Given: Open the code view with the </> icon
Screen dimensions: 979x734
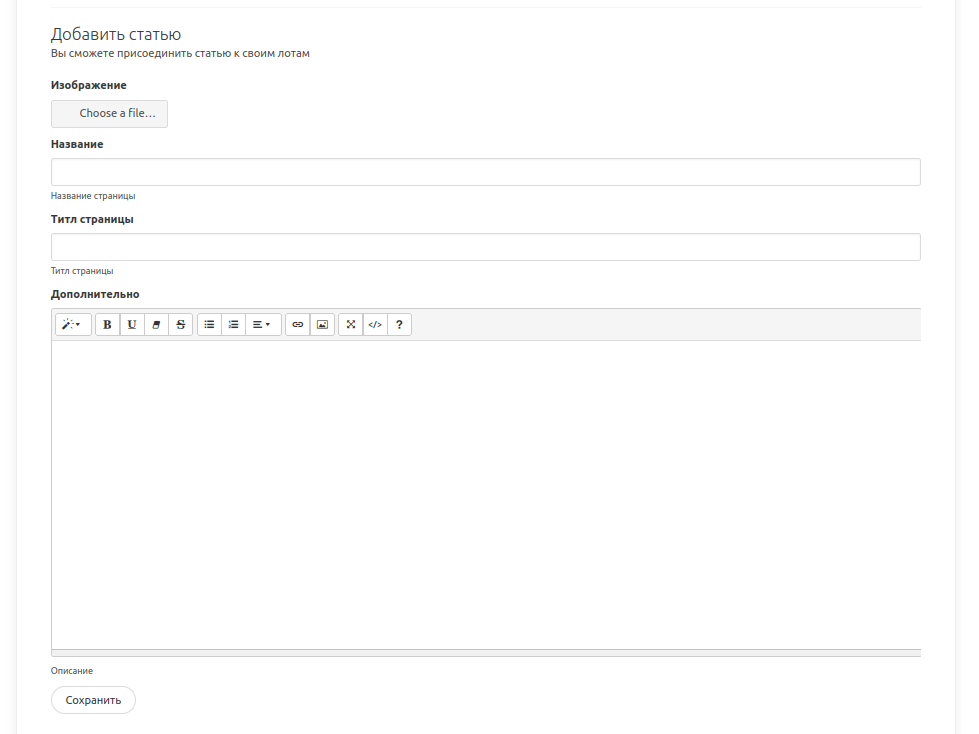Looking at the screenshot, I should [375, 325].
